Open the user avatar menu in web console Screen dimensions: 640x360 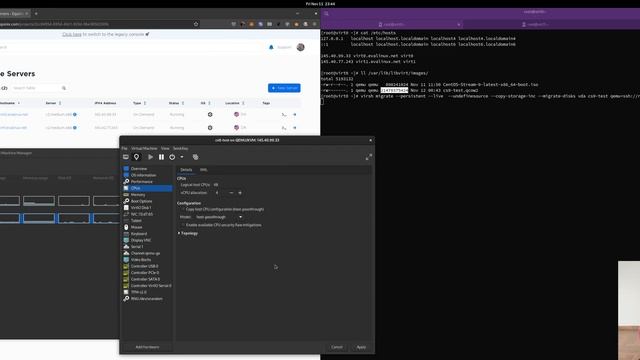point(300,47)
